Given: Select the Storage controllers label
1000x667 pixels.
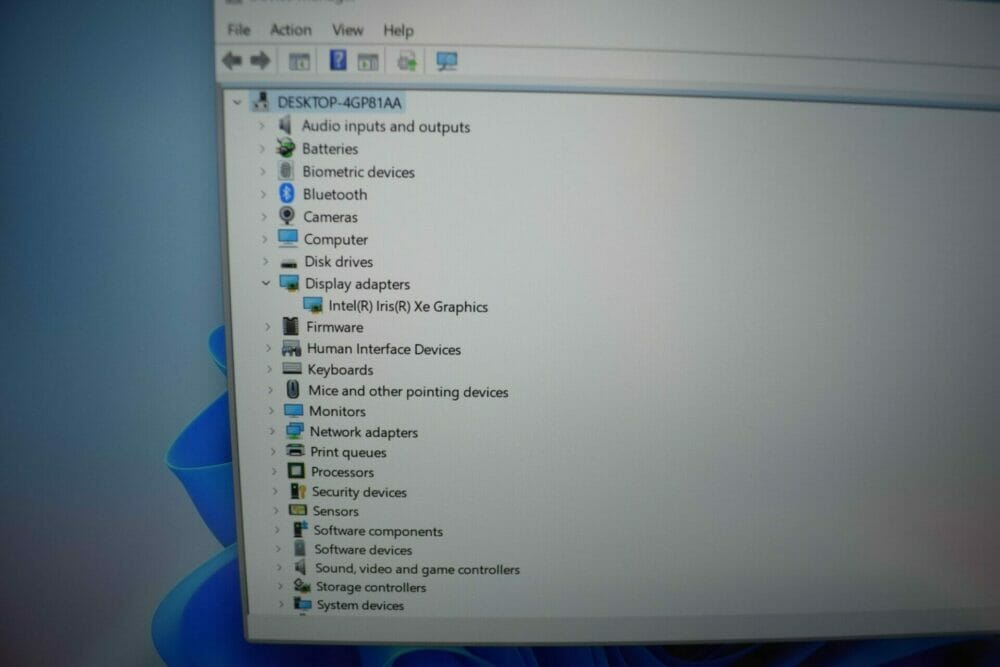Looking at the screenshot, I should point(371,587).
